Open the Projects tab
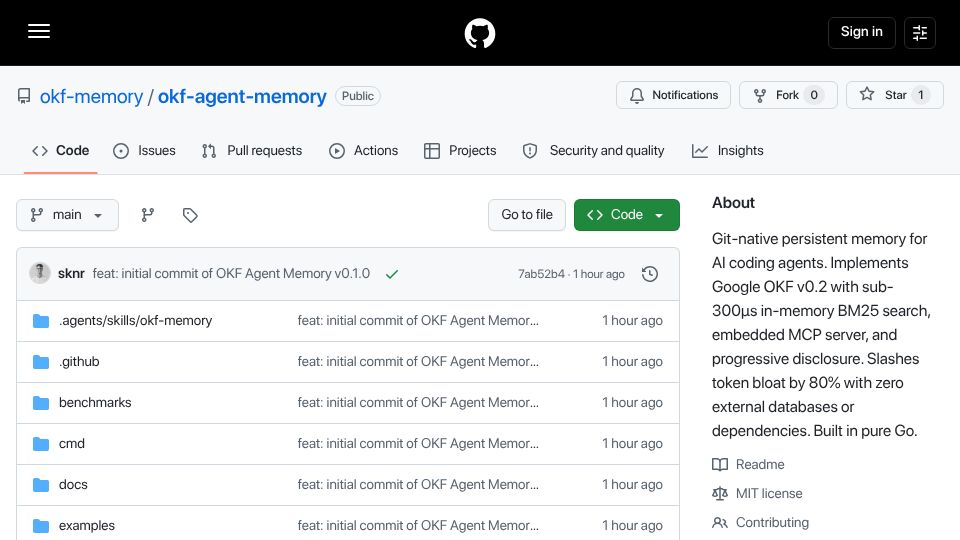960x540 pixels. pos(460,151)
